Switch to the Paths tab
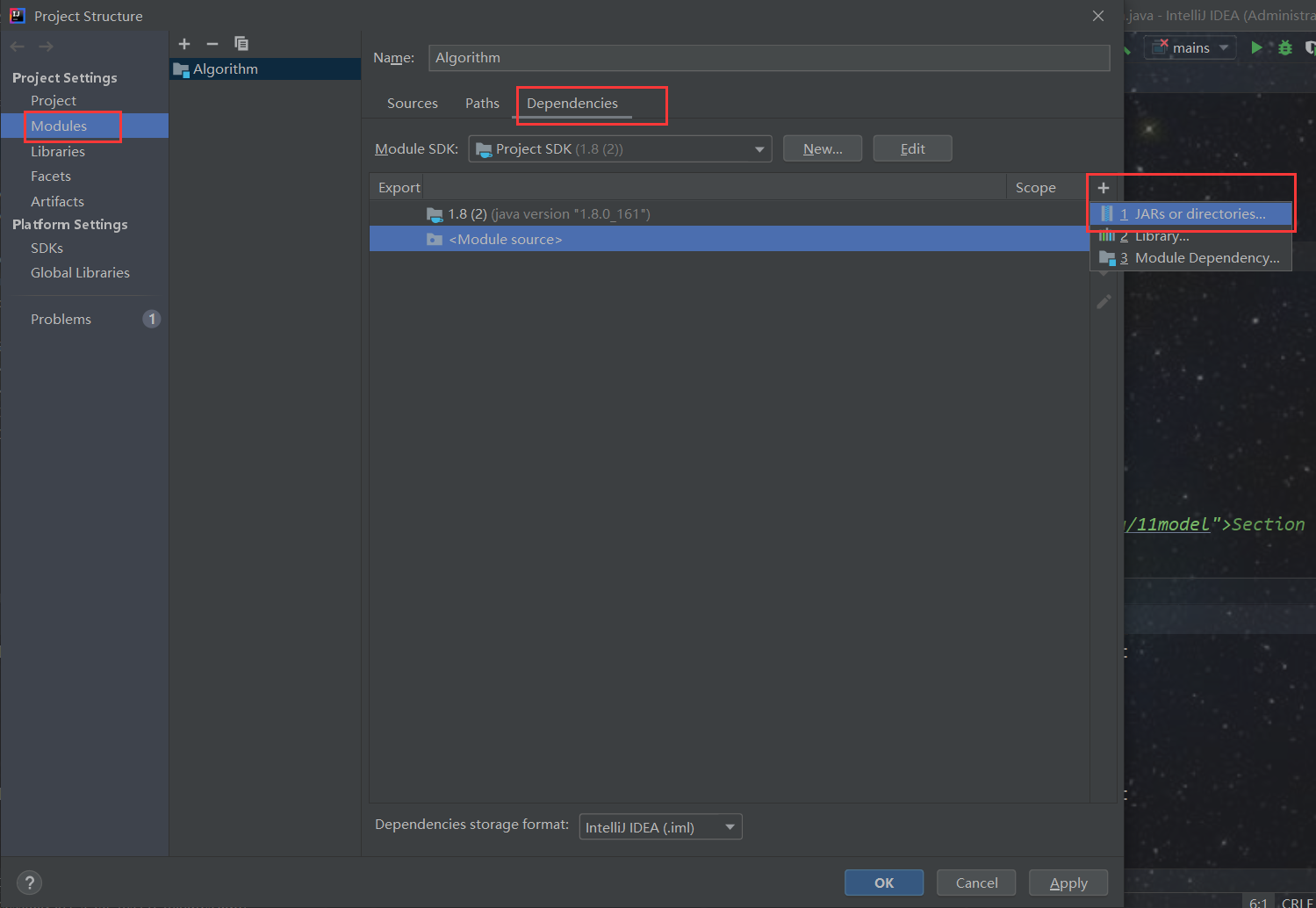 [482, 104]
